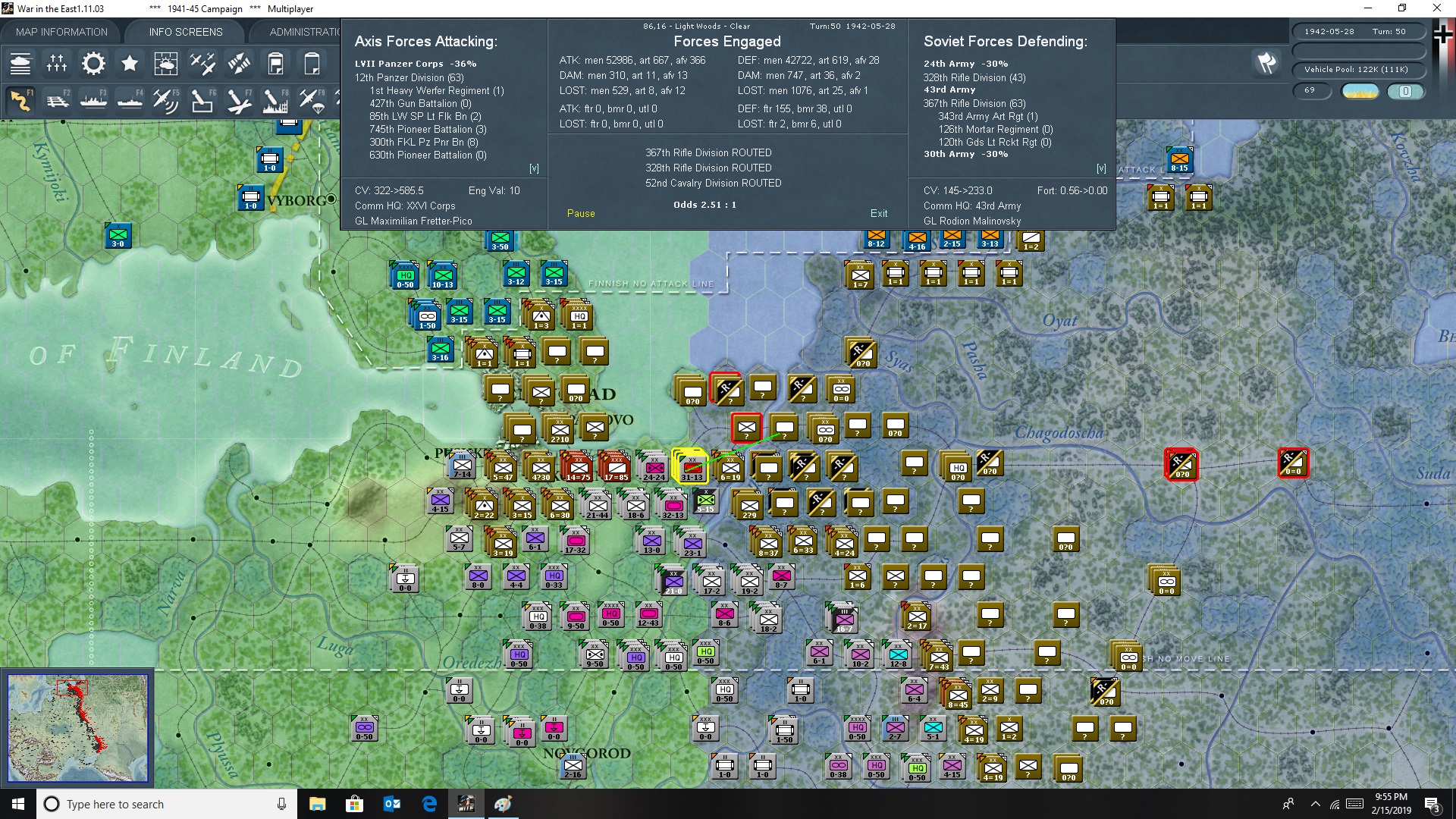Click the minimap overview
Image resolution: width=1456 pixels, height=819 pixels.
pyautogui.click(x=78, y=728)
